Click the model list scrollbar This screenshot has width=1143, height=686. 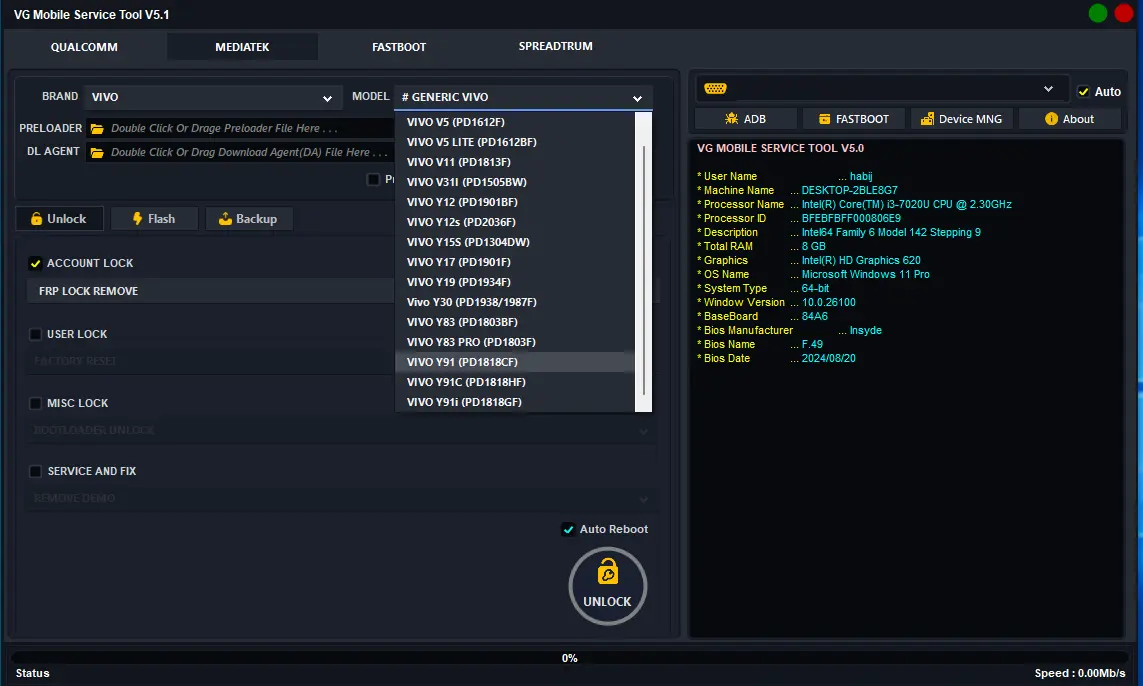point(644,270)
